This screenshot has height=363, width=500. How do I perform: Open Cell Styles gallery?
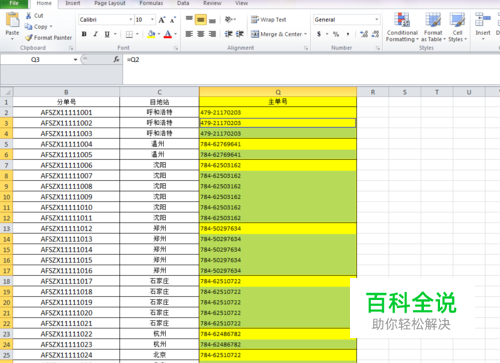tap(457, 27)
